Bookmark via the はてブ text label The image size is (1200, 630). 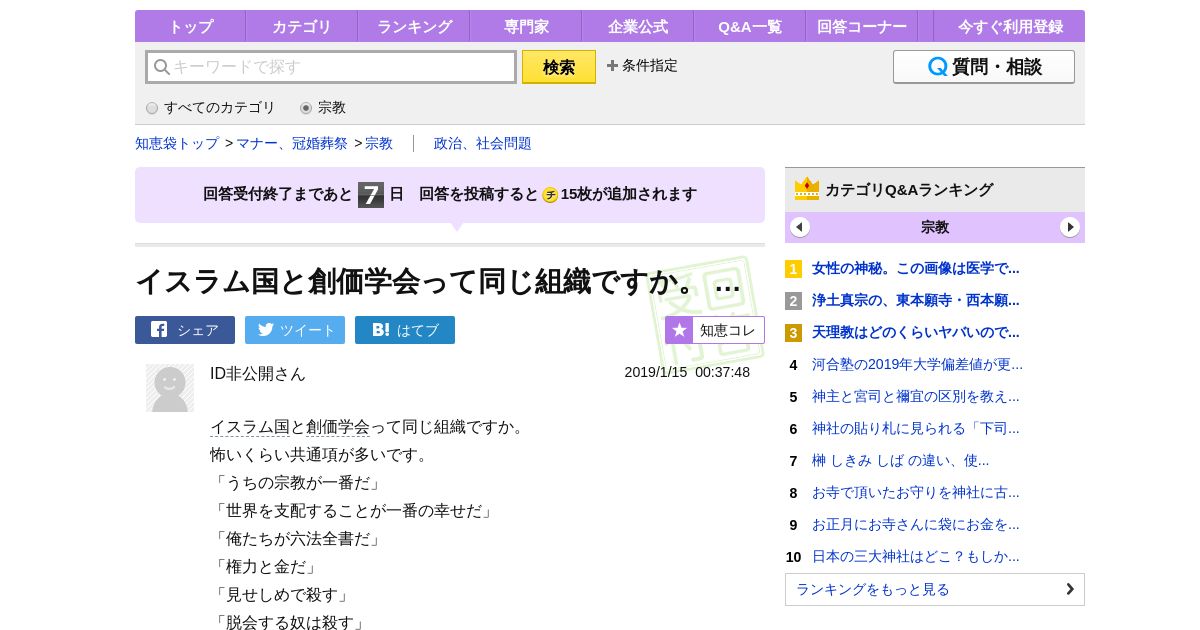[418, 330]
